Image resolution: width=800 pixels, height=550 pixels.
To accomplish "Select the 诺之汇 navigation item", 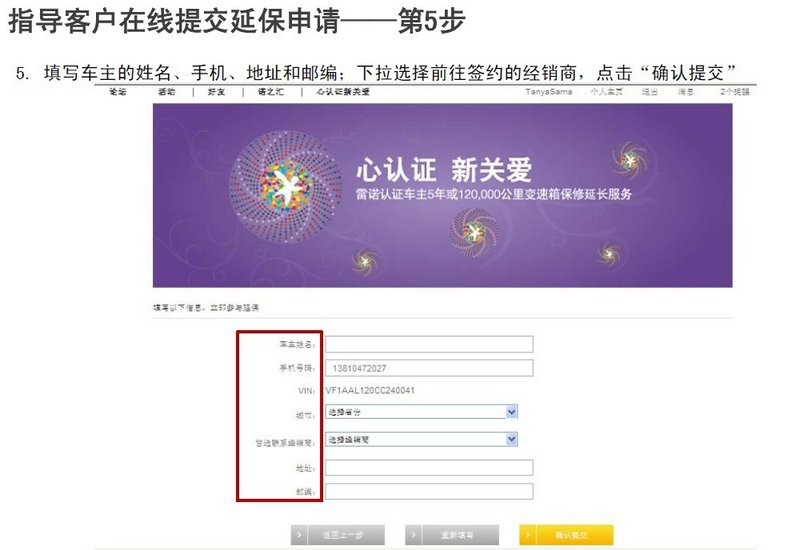I will click(270, 92).
